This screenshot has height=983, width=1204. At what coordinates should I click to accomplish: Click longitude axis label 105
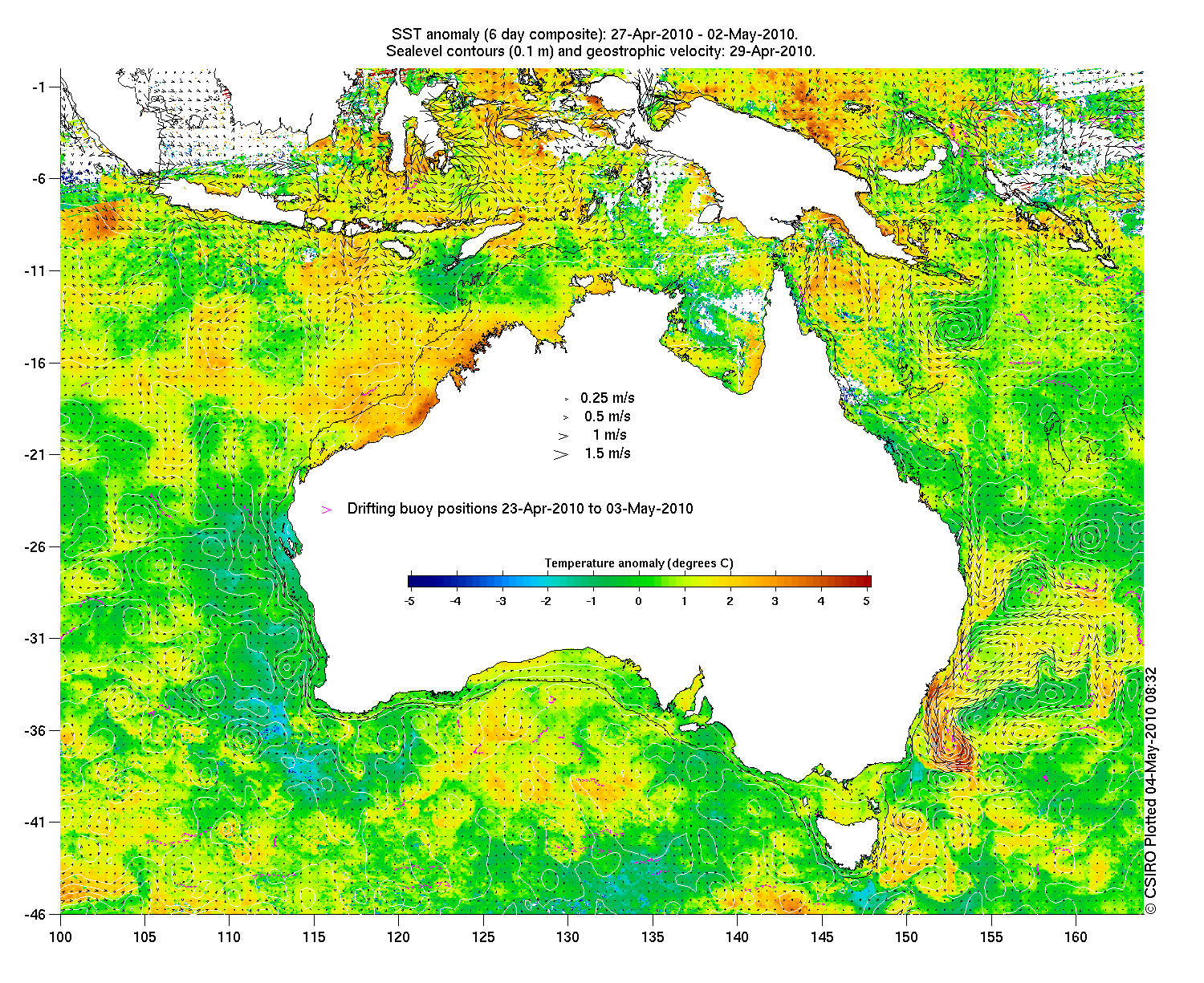(145, 936)
